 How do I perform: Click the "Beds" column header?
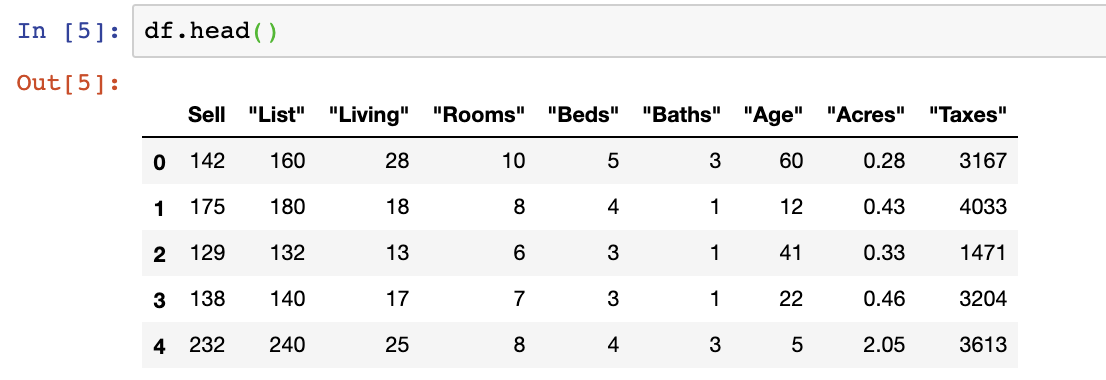(x=583, y=114)
